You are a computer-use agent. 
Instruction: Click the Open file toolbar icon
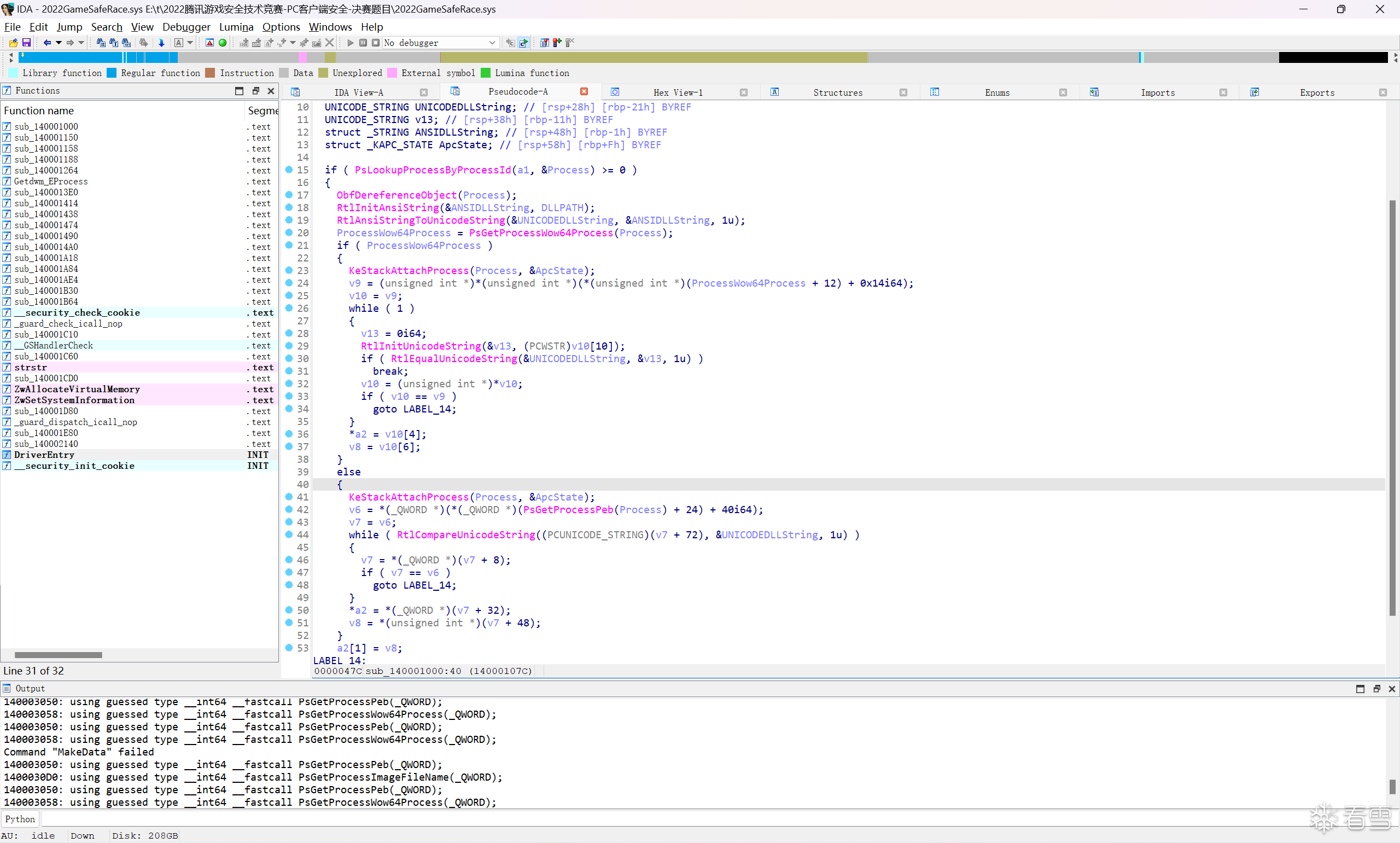click(13, 43)
